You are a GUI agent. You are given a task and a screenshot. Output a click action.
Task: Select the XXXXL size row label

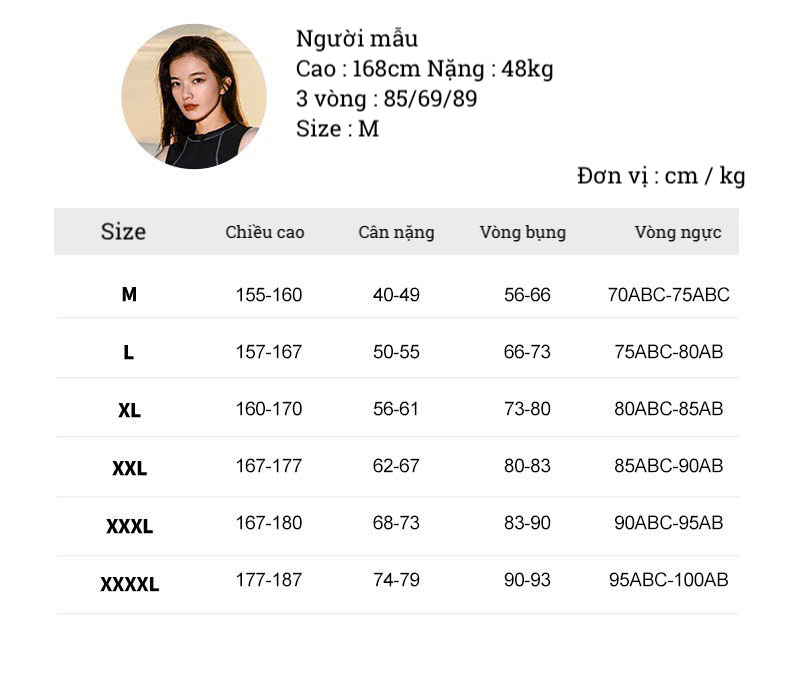[129, 584]
